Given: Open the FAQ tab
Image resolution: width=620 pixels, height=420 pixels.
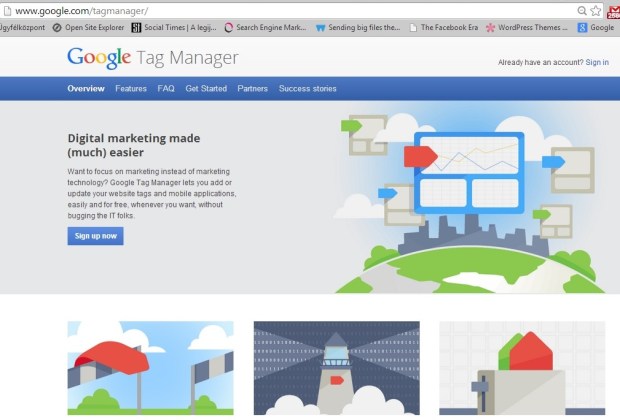Looking at the screenshot, I should (166, 89).
